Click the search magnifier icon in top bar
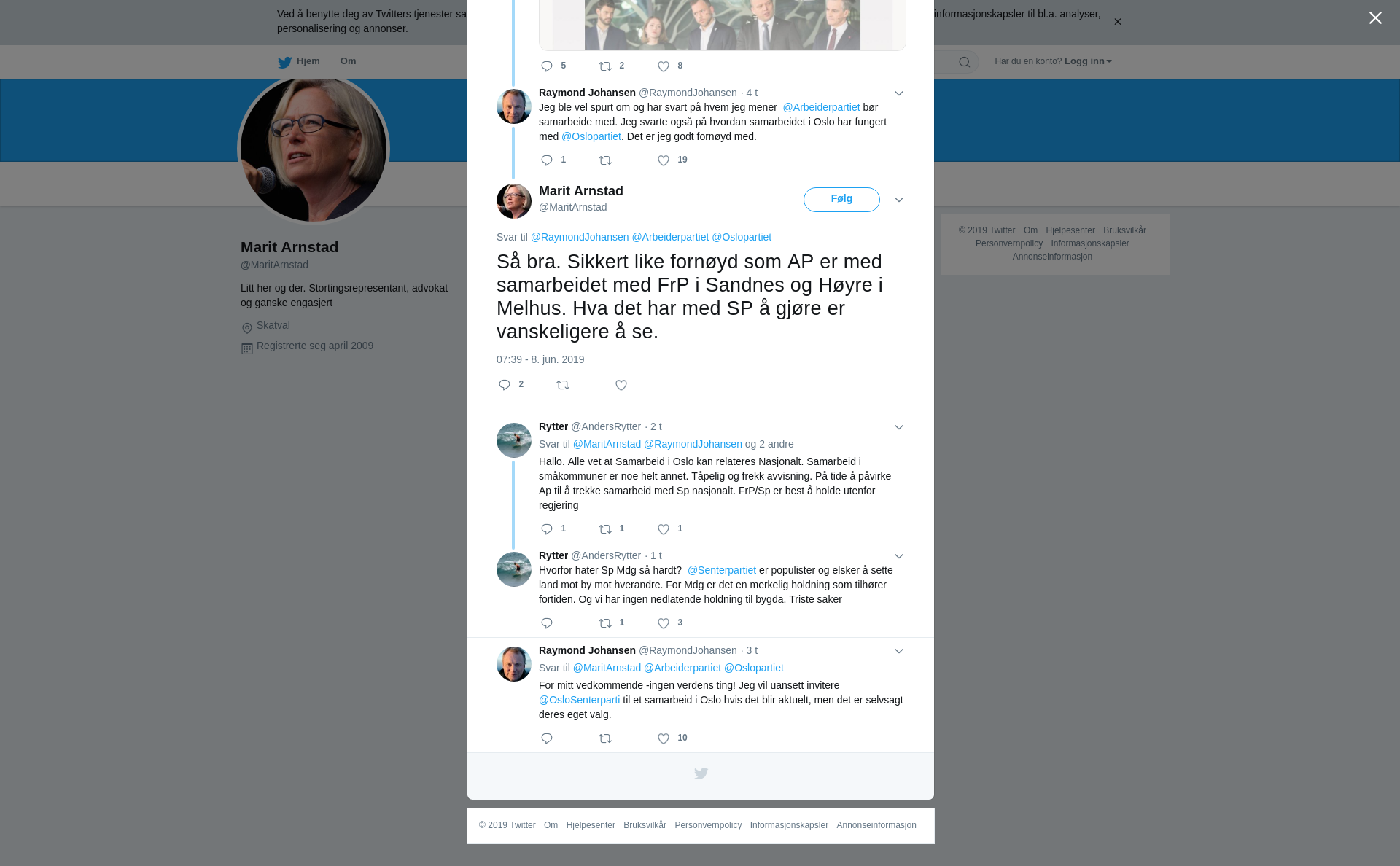The width and height of the screenshot is (1400, 866). click(965, 62)
